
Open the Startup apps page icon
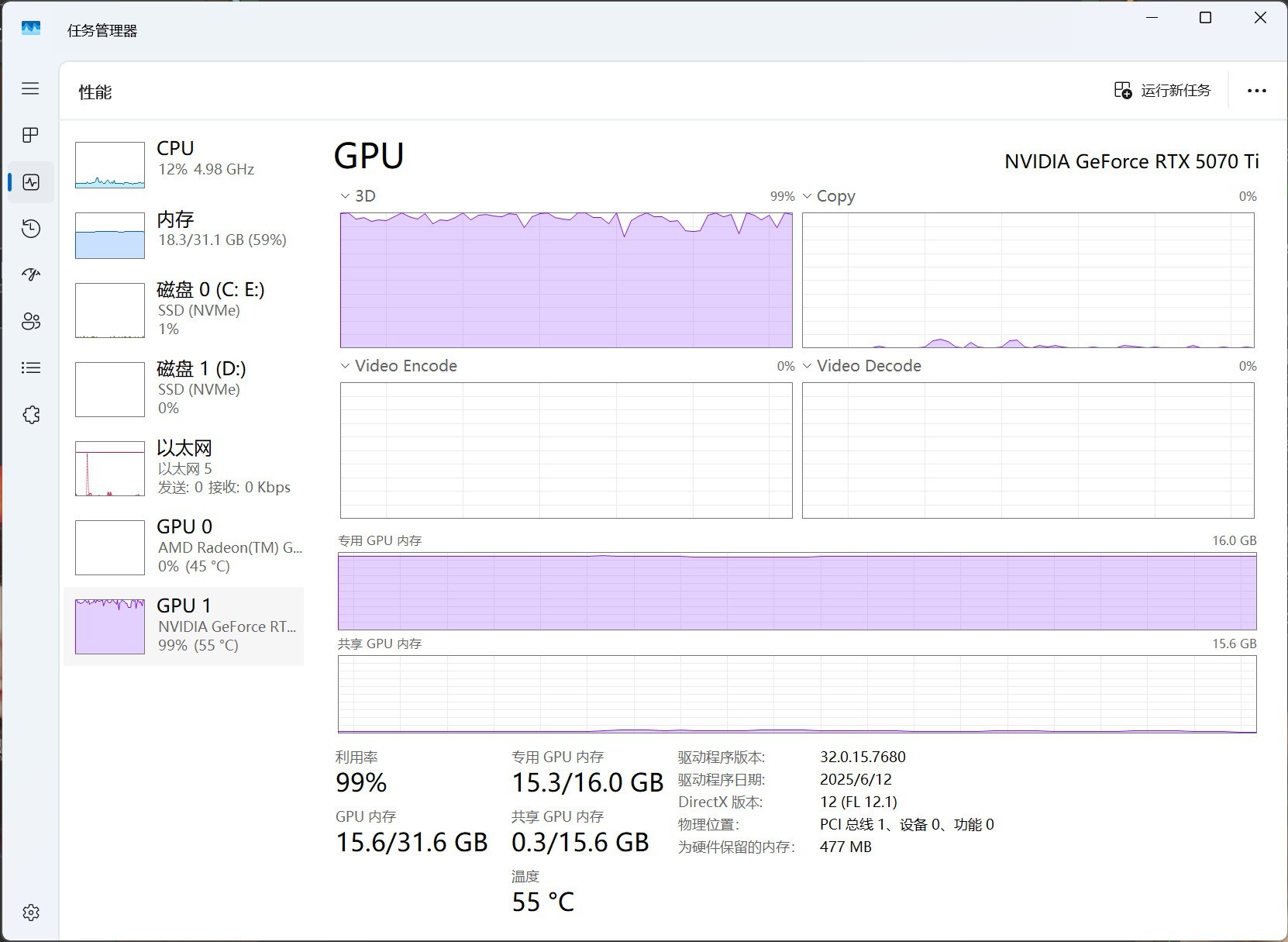tap(30, 274)
